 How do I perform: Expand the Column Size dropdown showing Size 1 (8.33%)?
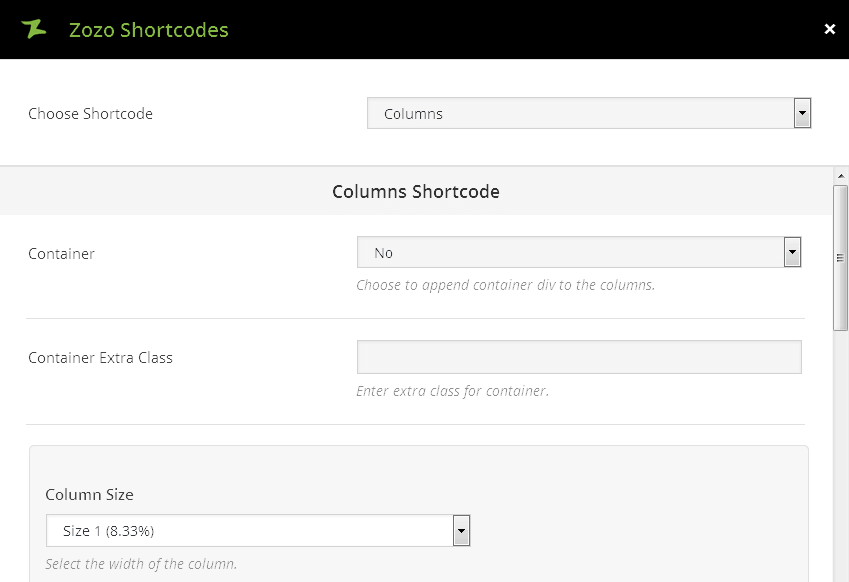coord(249,531)
